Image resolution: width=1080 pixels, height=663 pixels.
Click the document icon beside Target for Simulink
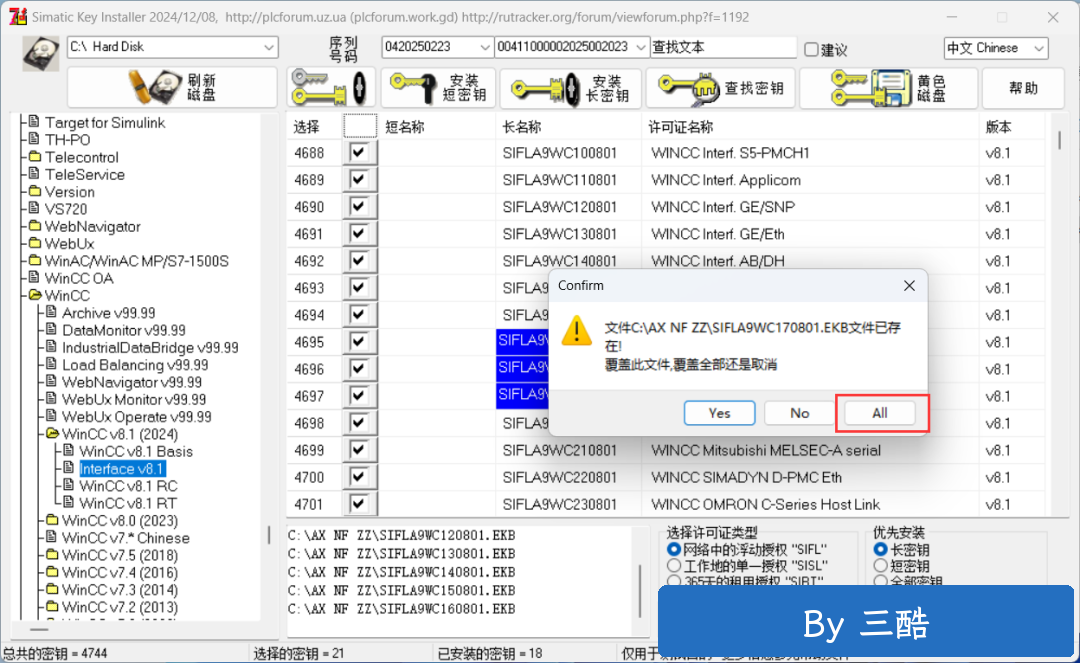34,122
